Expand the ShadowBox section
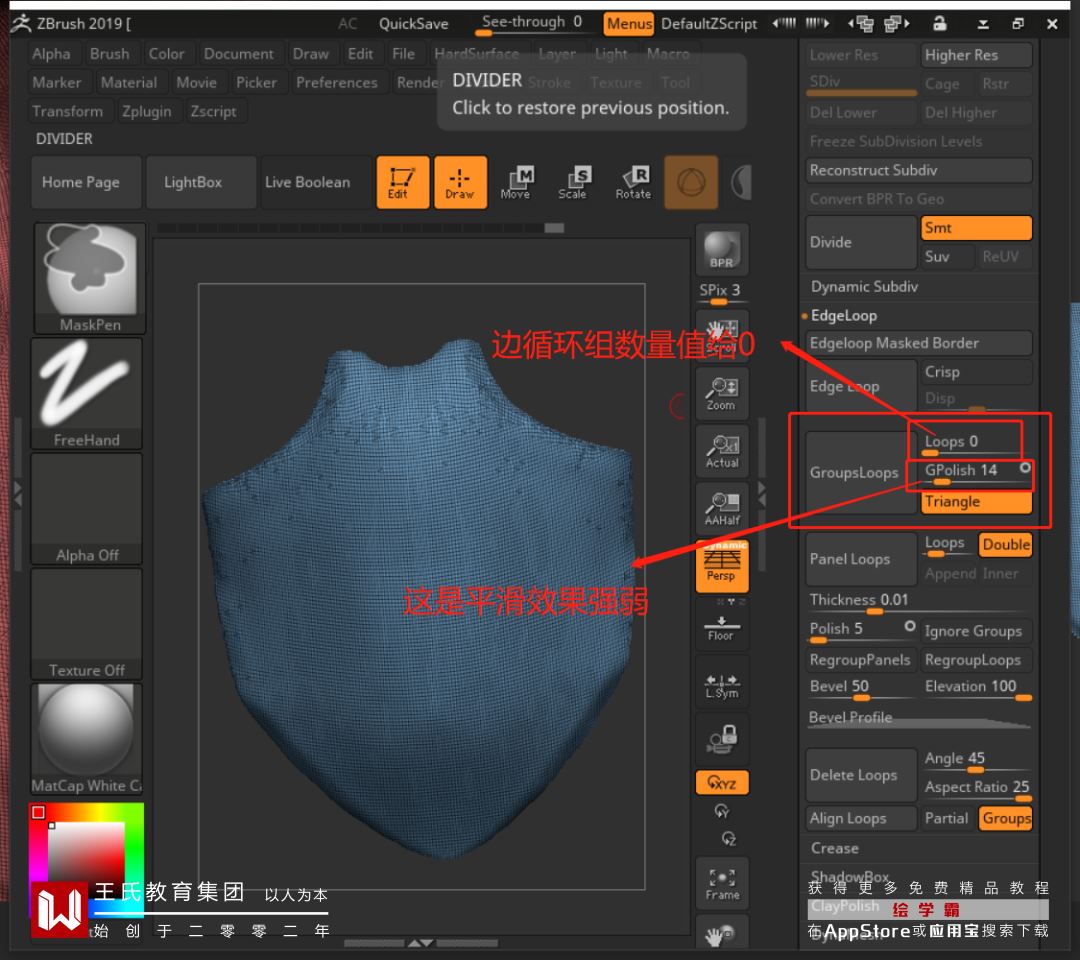Image resolution: width=1080 pixels, height=960 pixels. point(849,876)
